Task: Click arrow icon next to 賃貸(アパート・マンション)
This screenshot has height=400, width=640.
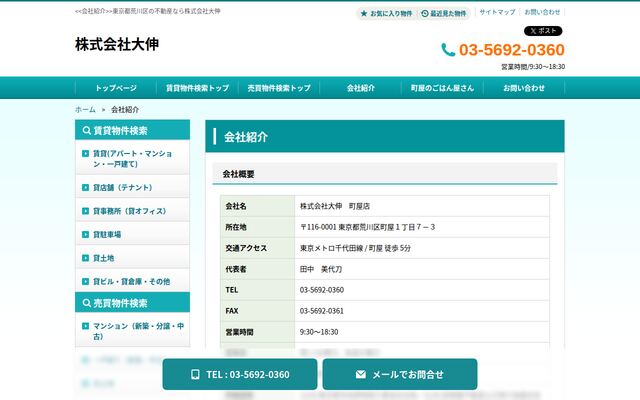Action: 85,153
